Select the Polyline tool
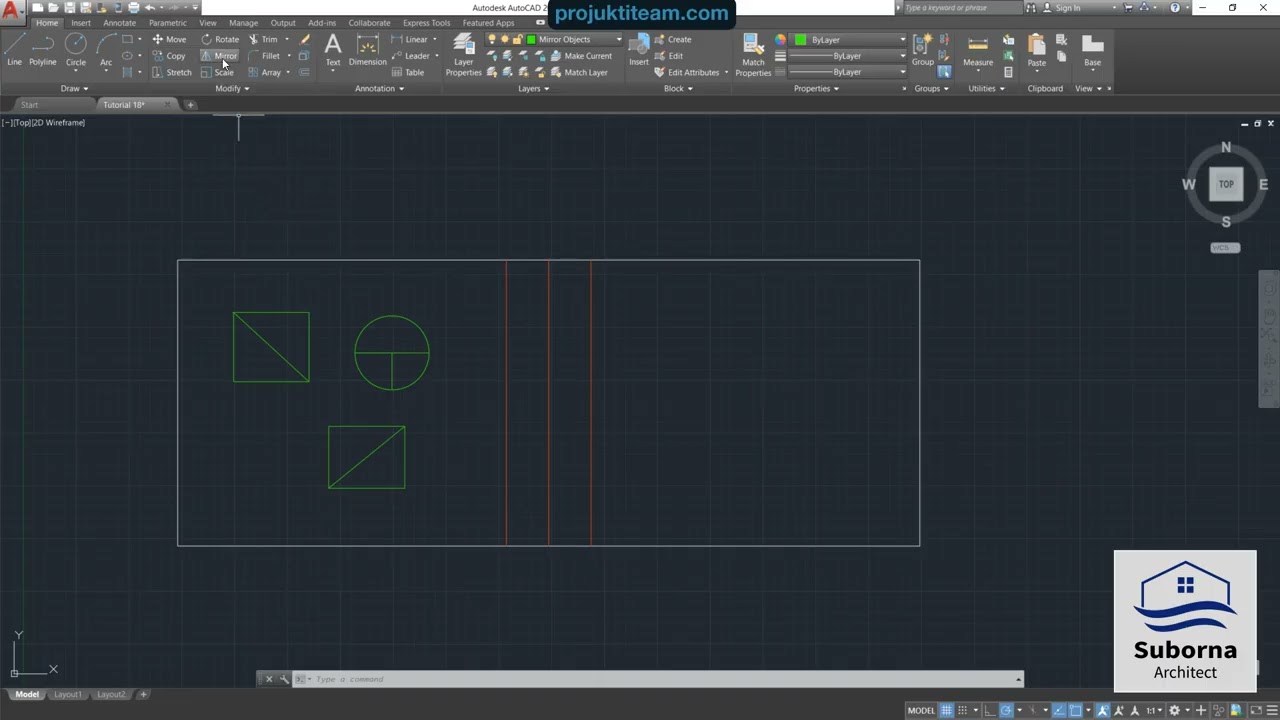1280x720 pixels. point(43,48)
